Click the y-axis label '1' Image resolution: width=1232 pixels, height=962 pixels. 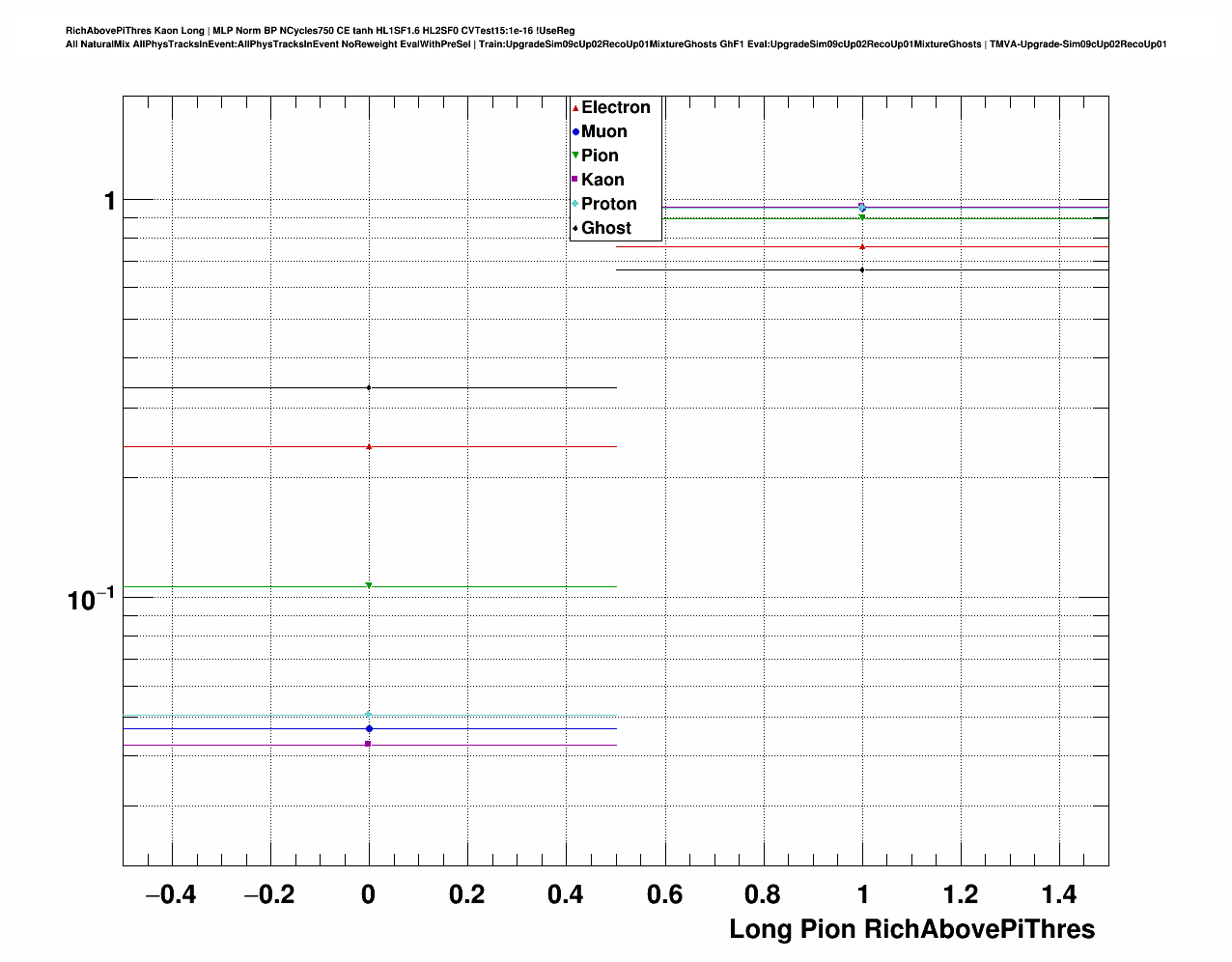[109, 200]
